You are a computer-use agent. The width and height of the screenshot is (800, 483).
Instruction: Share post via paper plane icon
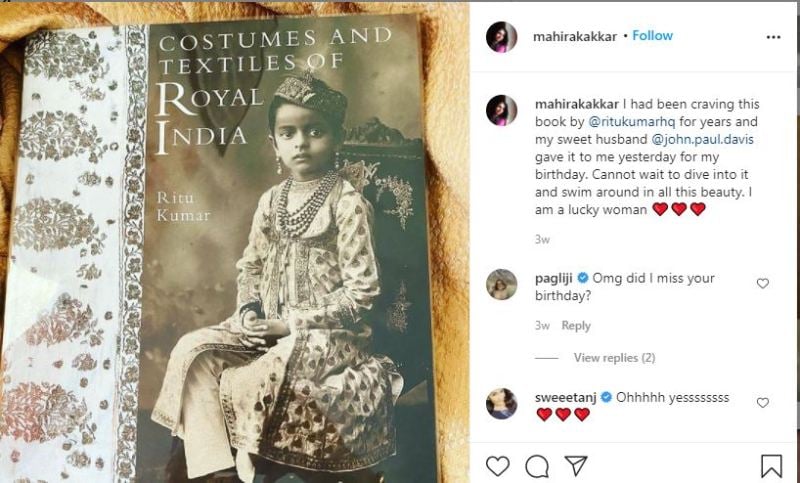point(576,466)
